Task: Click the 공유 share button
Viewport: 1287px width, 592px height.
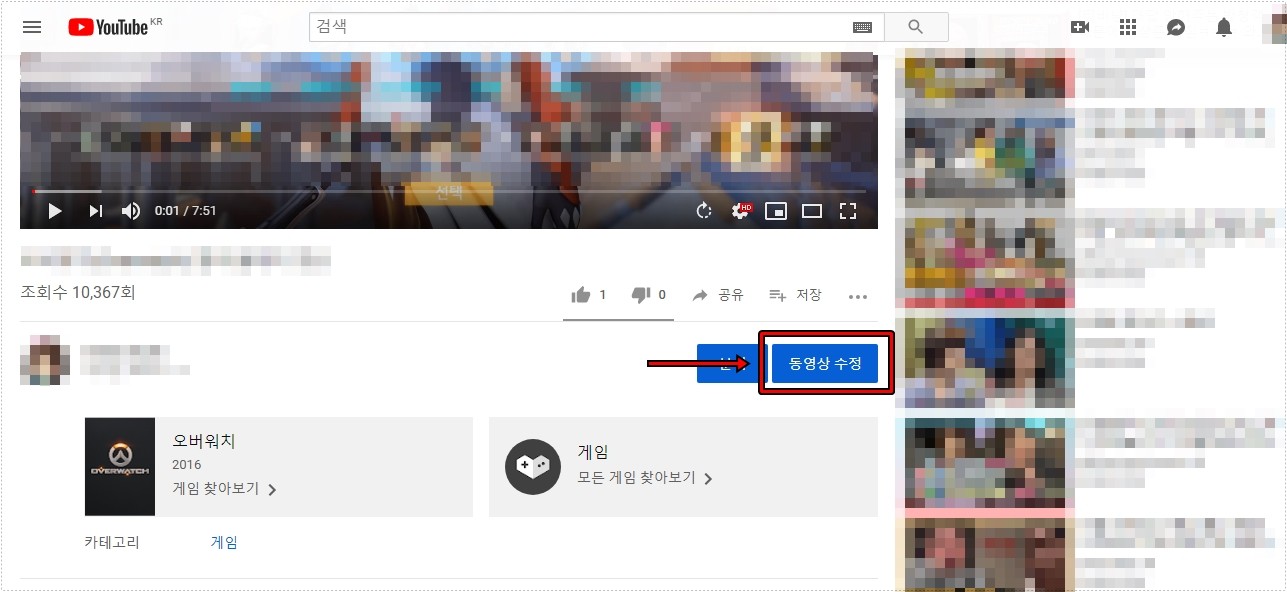Action: (718, 295)
